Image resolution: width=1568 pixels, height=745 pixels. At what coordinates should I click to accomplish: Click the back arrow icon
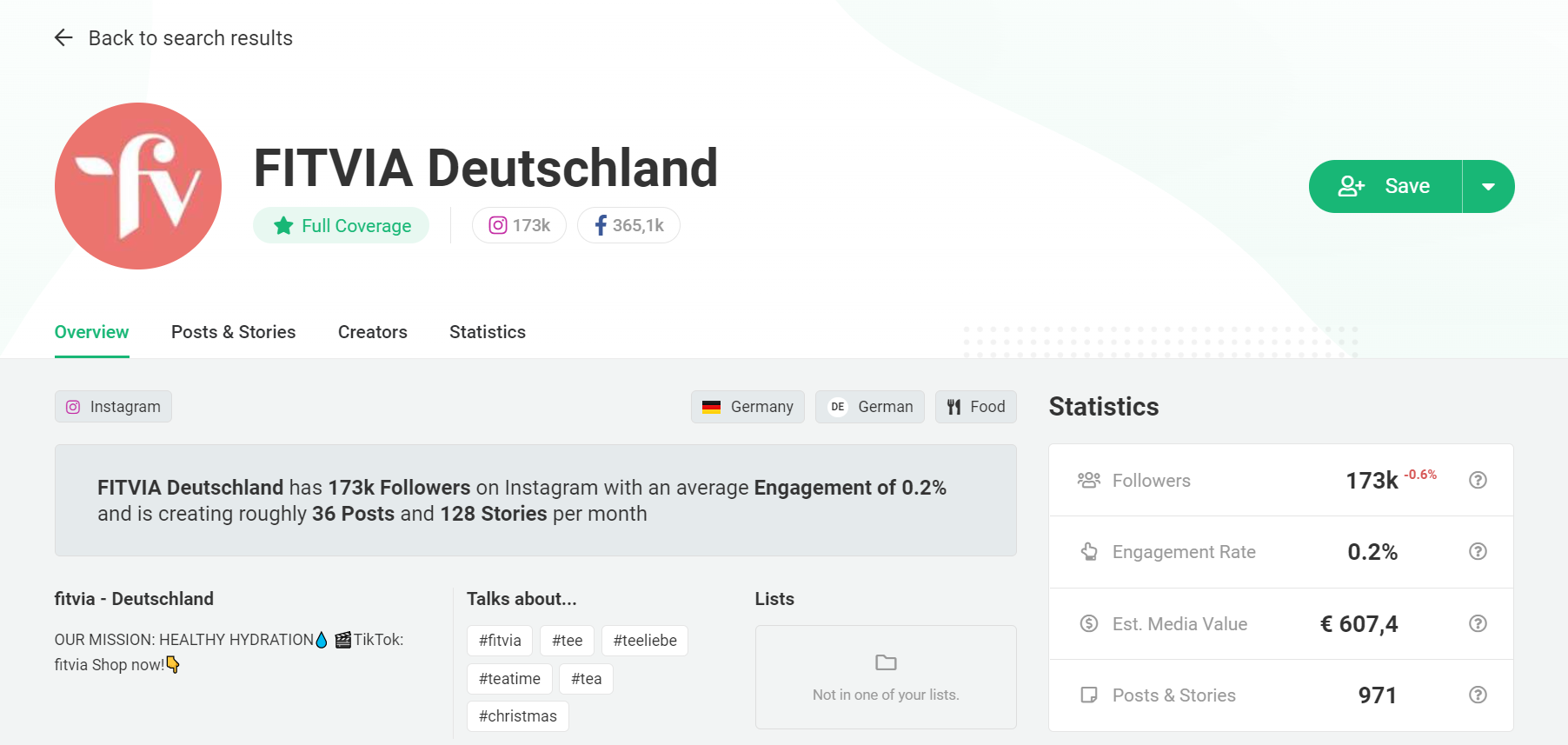63,37
